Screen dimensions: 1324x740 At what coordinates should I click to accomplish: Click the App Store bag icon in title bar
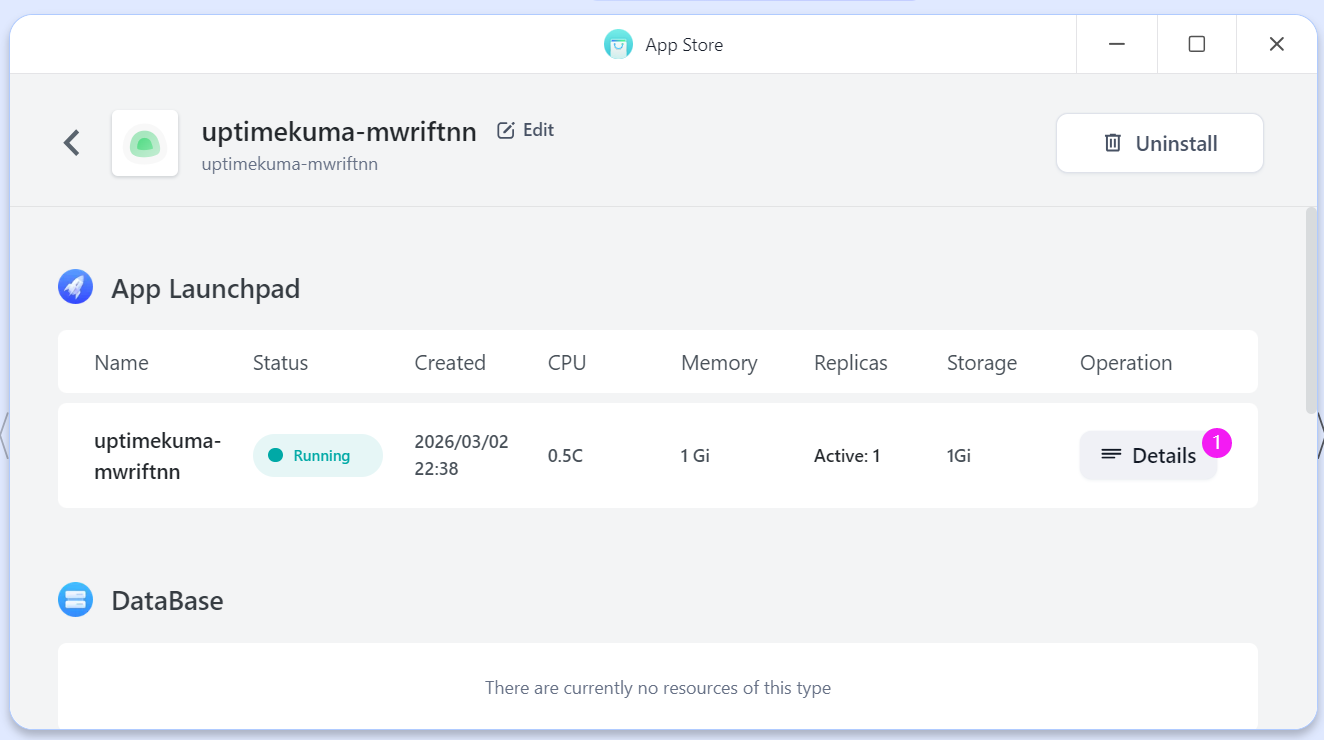tap(618, 45)
